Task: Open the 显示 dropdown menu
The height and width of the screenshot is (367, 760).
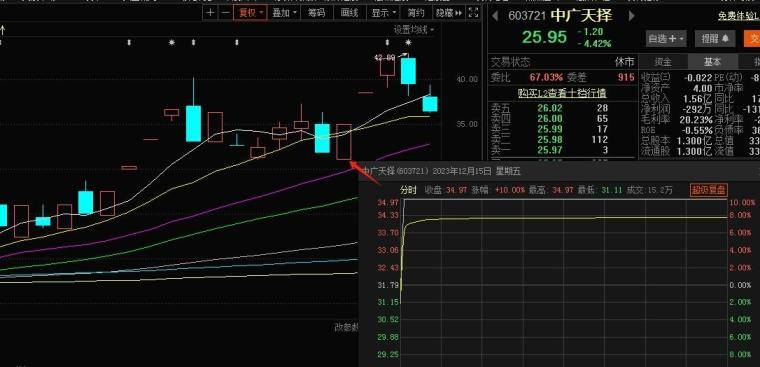Action: tap(383, 13)
